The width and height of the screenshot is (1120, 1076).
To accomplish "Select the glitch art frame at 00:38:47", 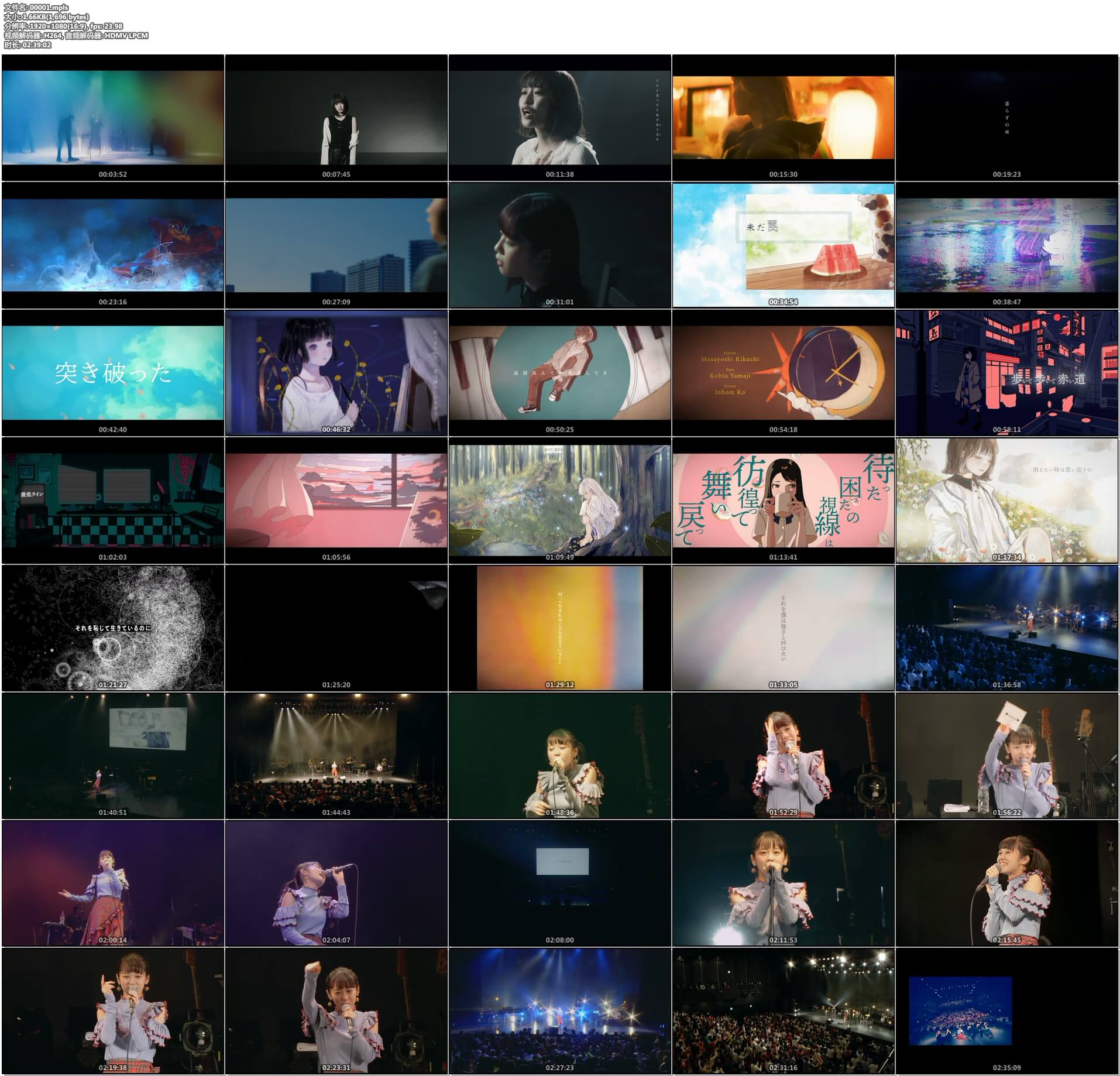I will click(1007, 245).
